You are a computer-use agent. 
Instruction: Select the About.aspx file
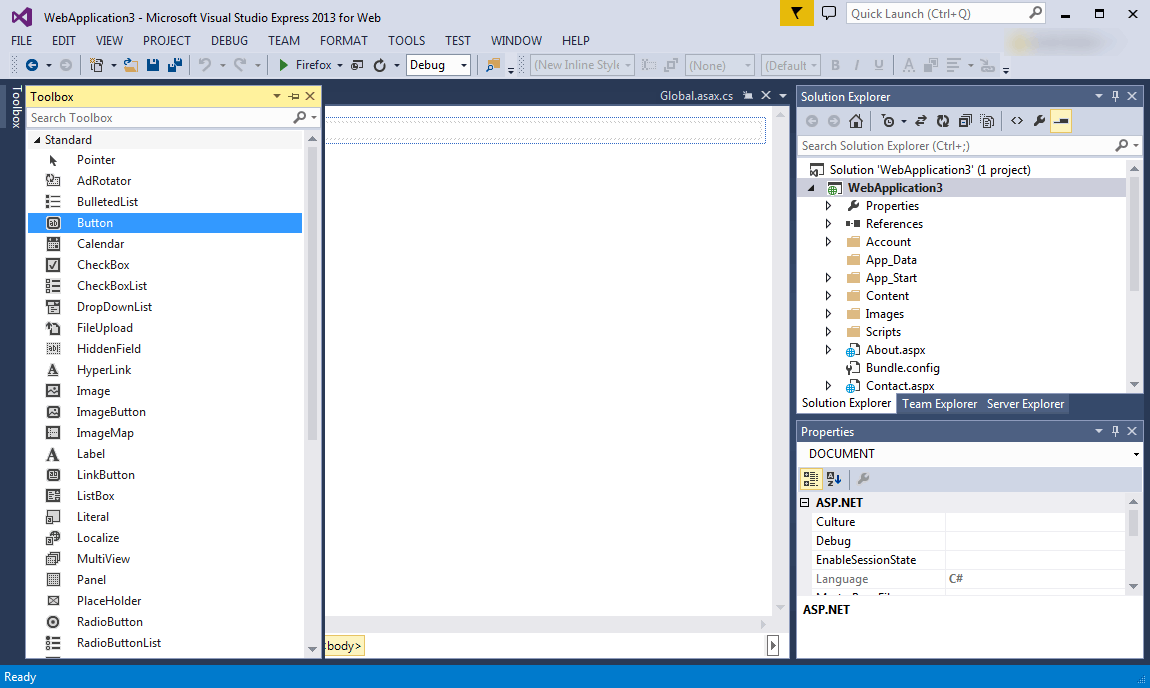[x=896, y=351]
